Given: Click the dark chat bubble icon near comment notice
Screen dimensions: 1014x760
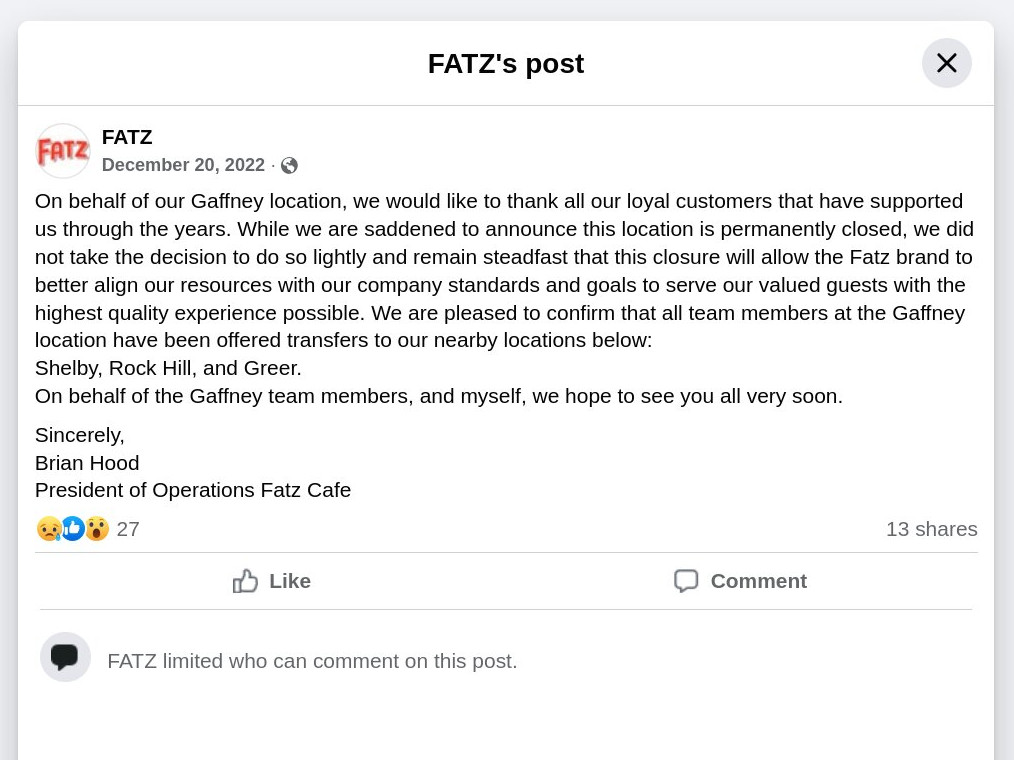Looking at the screenshot, I should (x=65, y=657).
